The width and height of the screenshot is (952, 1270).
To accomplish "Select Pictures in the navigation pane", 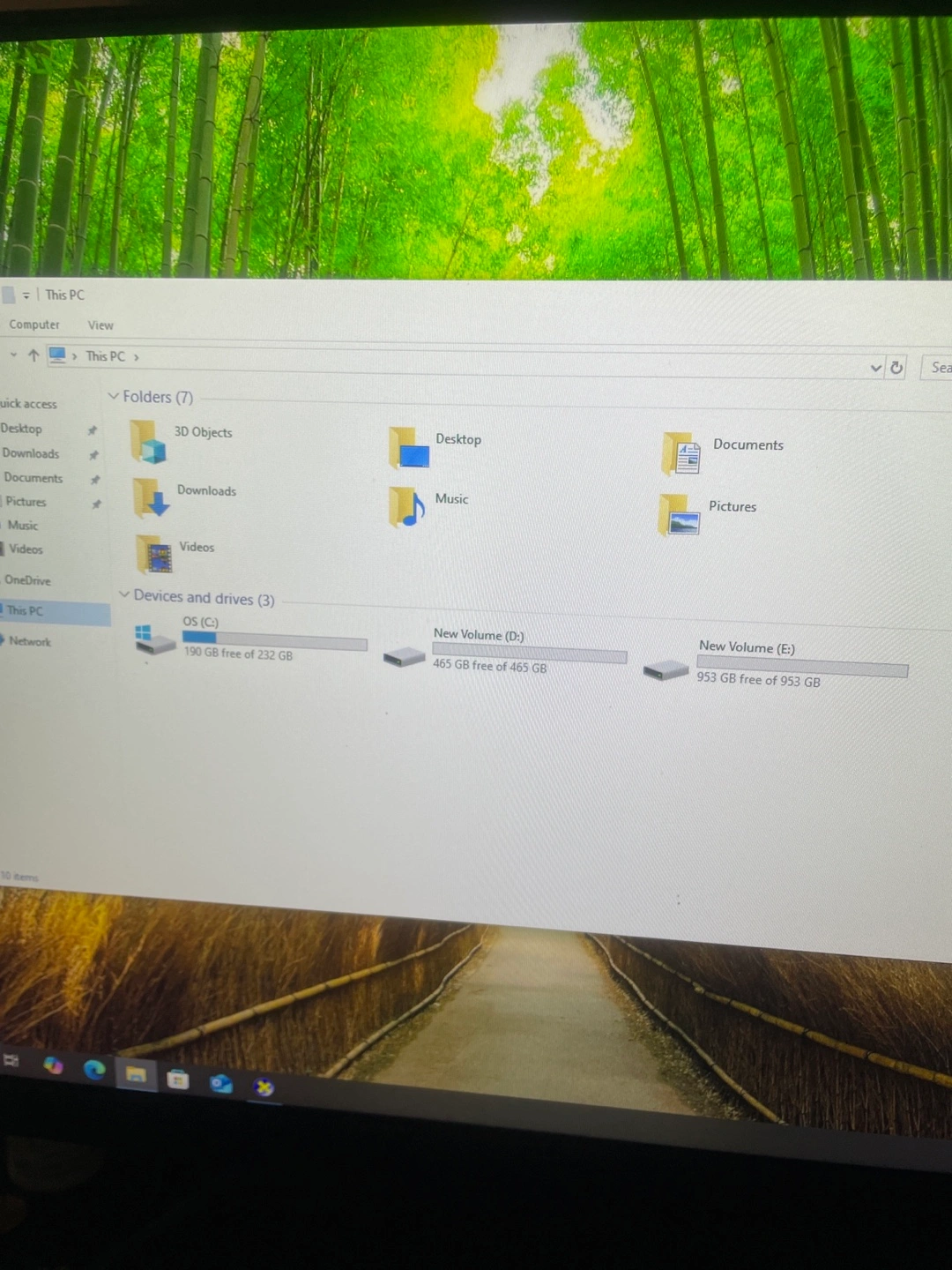I will tap(26, 502).
